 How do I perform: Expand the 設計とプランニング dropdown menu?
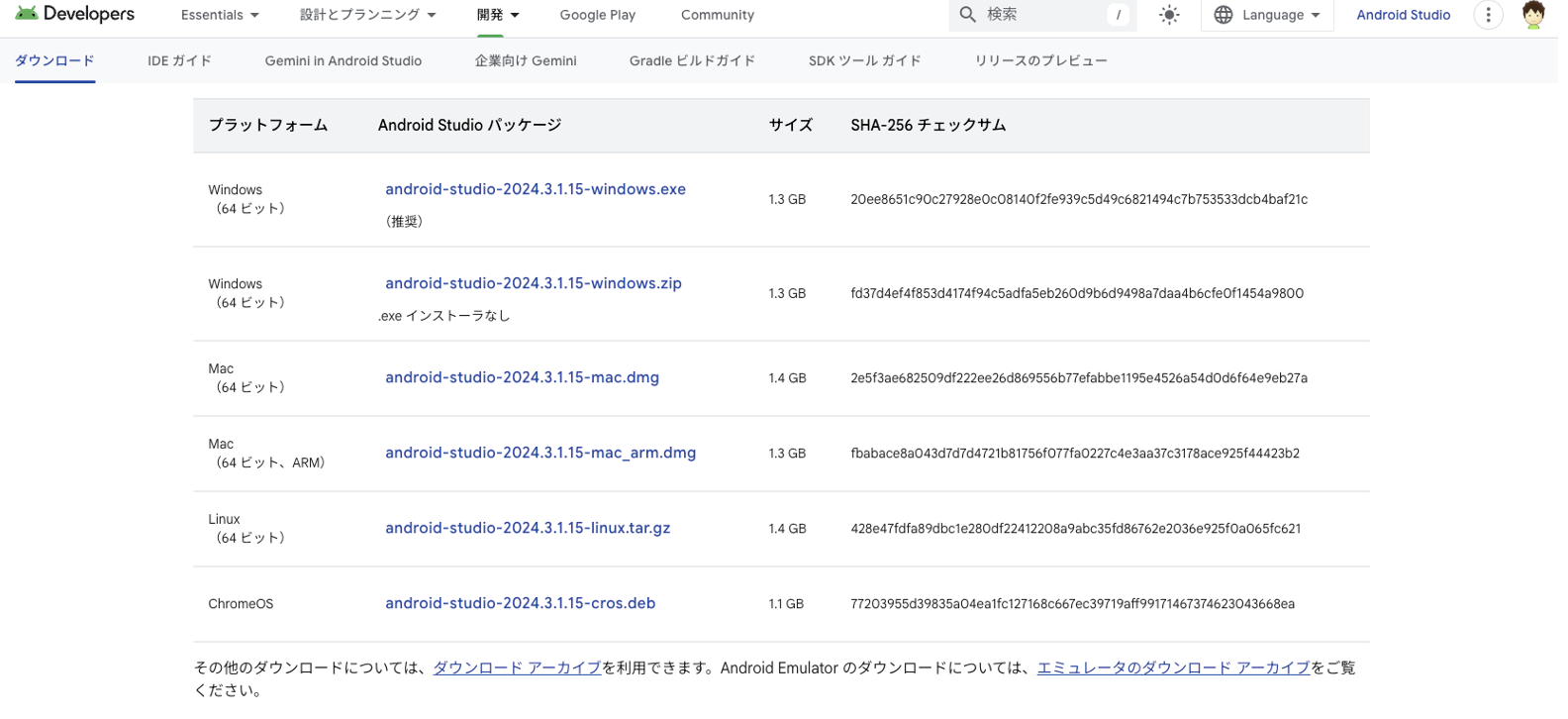[367, 15]
